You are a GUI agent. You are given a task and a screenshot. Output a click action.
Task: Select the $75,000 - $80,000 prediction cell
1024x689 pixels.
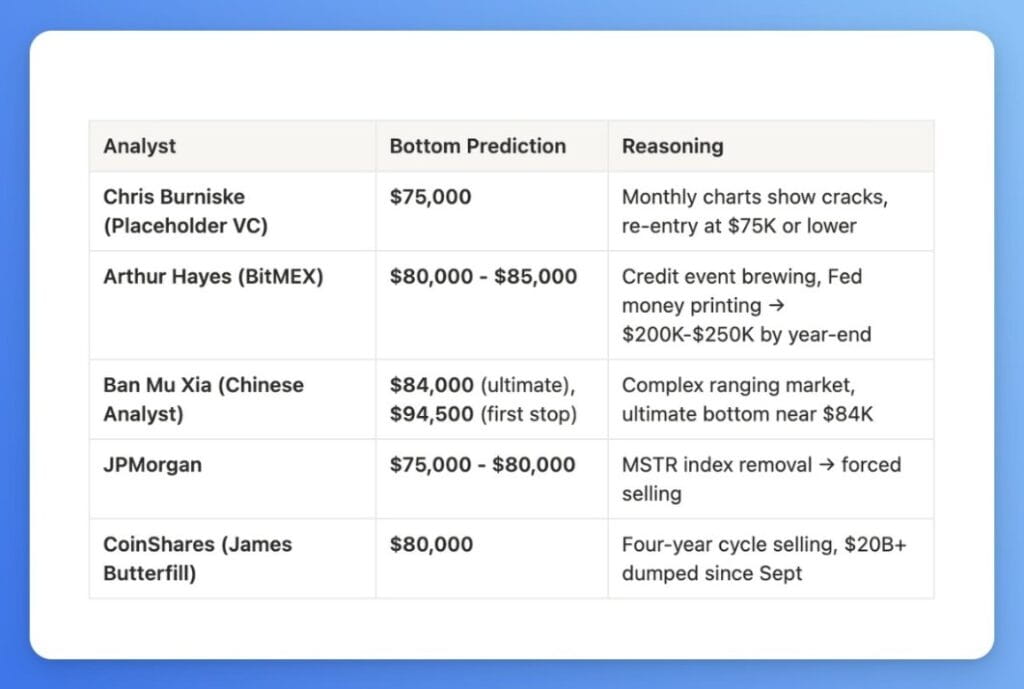pyautogui.click(x=482, y=465)
